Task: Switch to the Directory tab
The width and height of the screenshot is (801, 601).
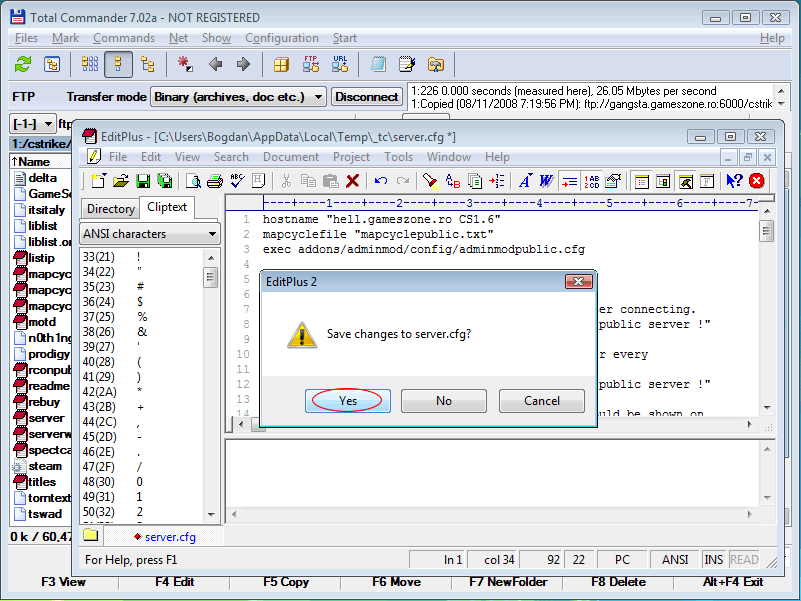Action: coord(110,208)
